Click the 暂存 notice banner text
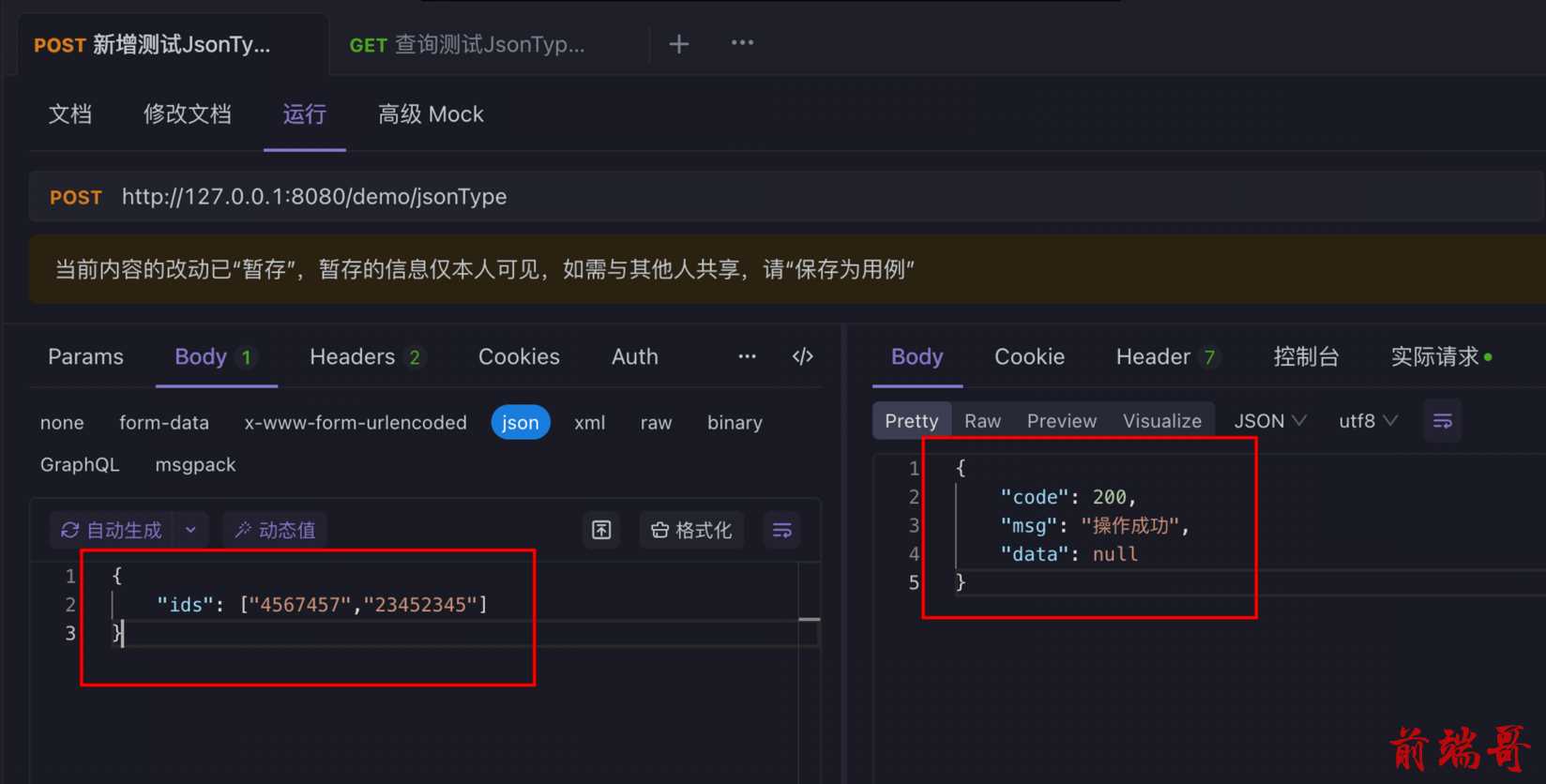1546x784 pixels. pyautogui.click(x=484, y=270)
